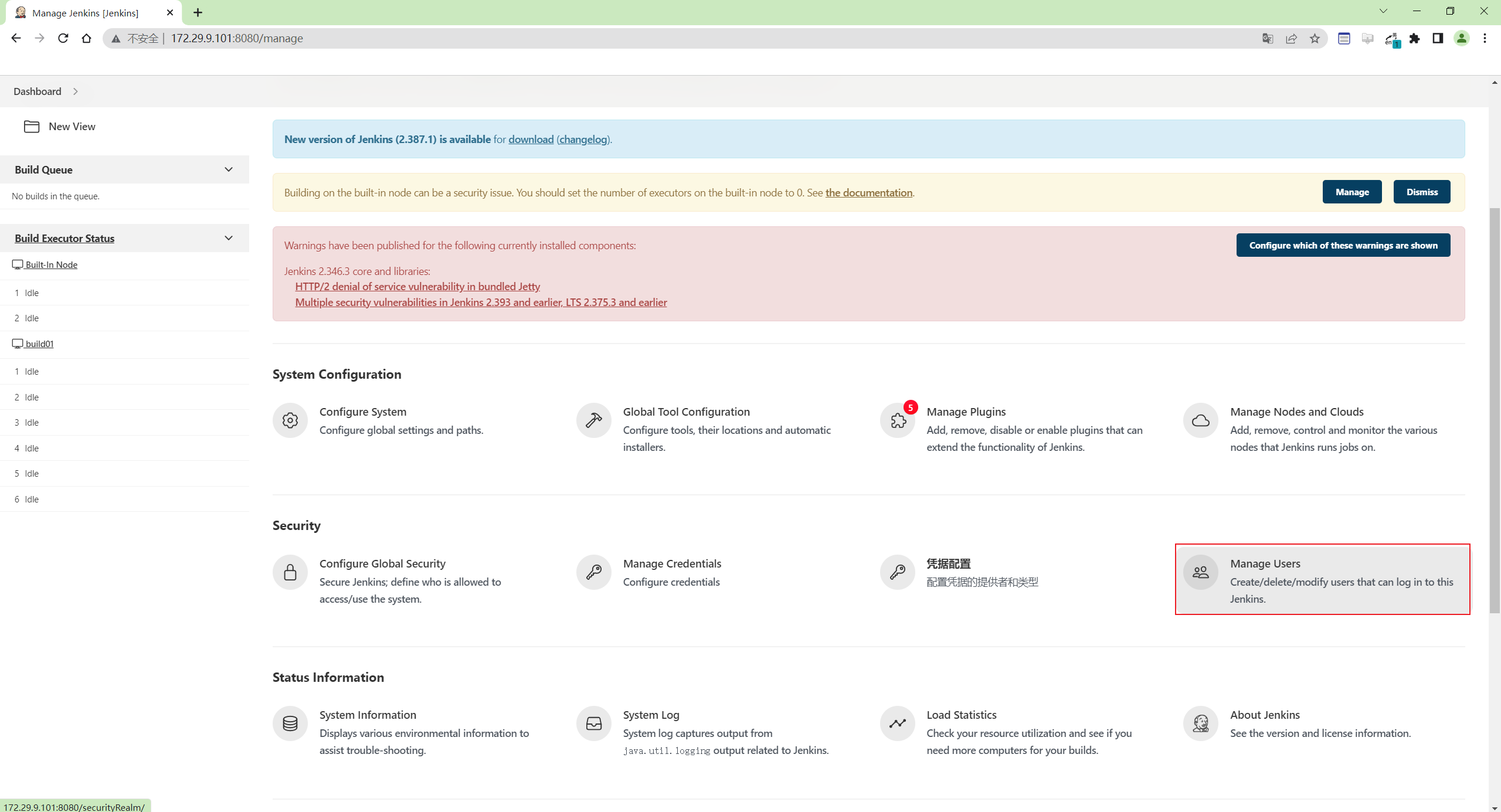
Task: Click Manage Nodes and Clouds title
Action: tap(1297, 412)
